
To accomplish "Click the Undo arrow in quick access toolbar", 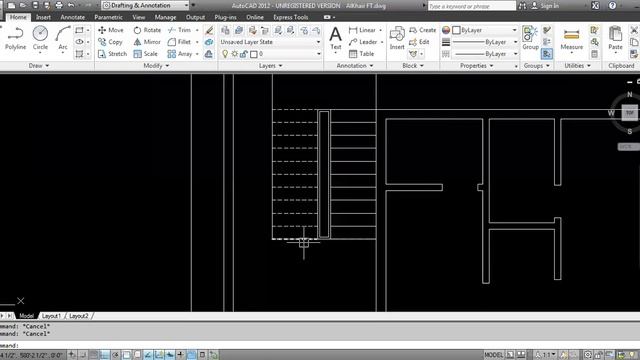I will (71, 5).
